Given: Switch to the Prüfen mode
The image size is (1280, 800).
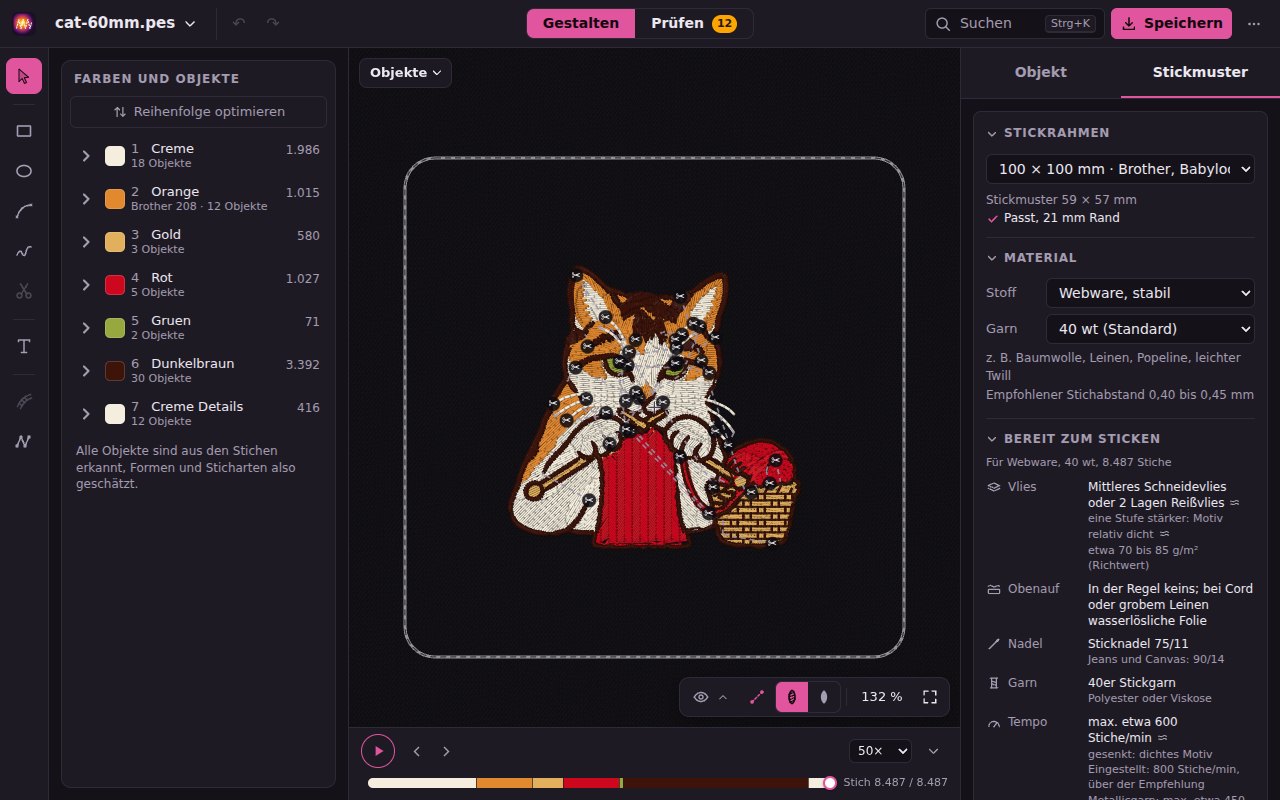Looking at the screenshot, I should click(694, 23).
